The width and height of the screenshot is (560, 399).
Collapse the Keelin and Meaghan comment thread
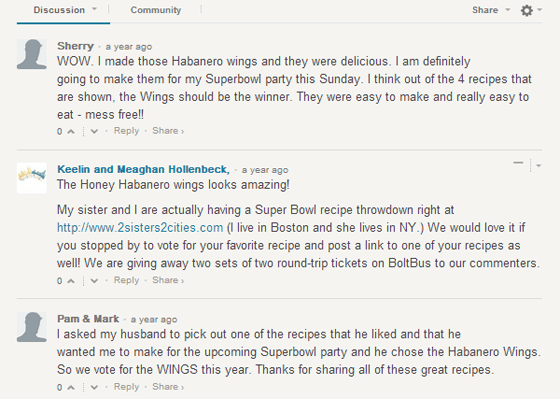[518, 163]
